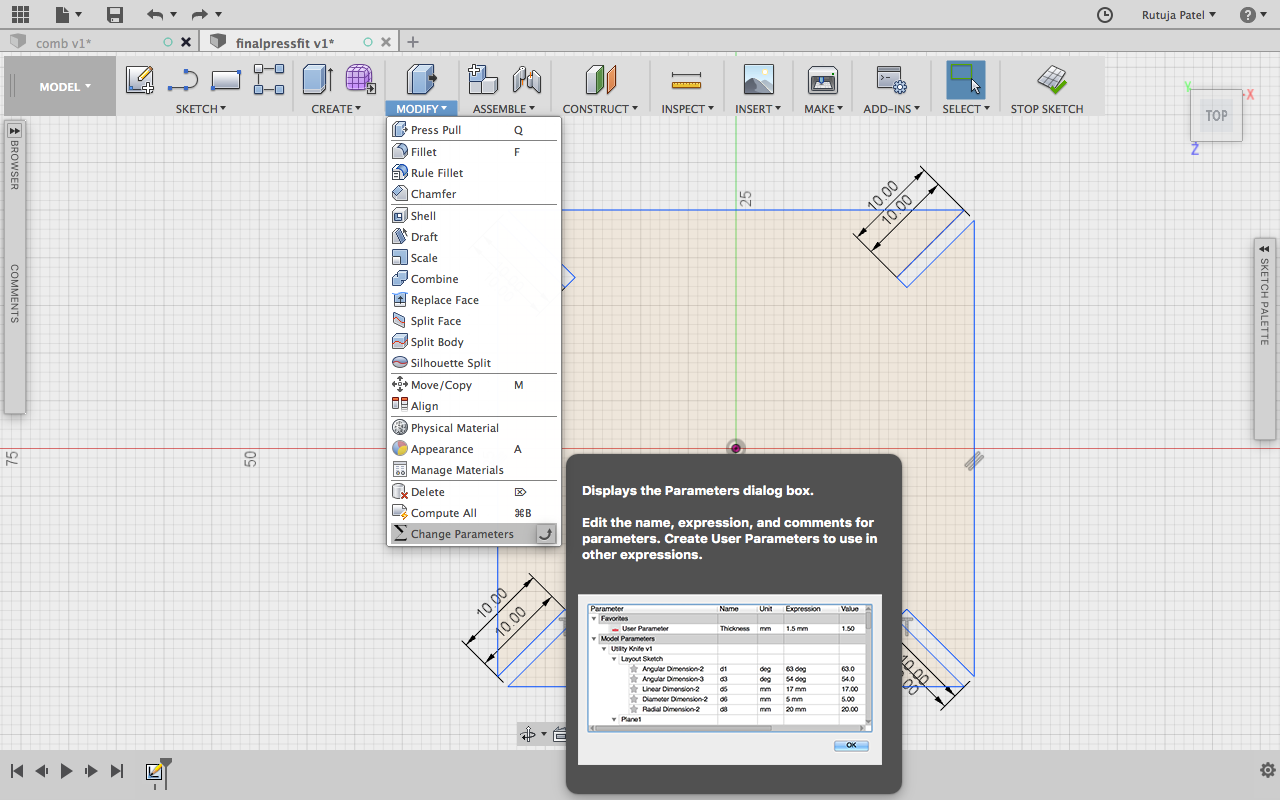Click the Insert image icon
The height and width of the screenshot is (800, 1280).
[x=758, y=80]
